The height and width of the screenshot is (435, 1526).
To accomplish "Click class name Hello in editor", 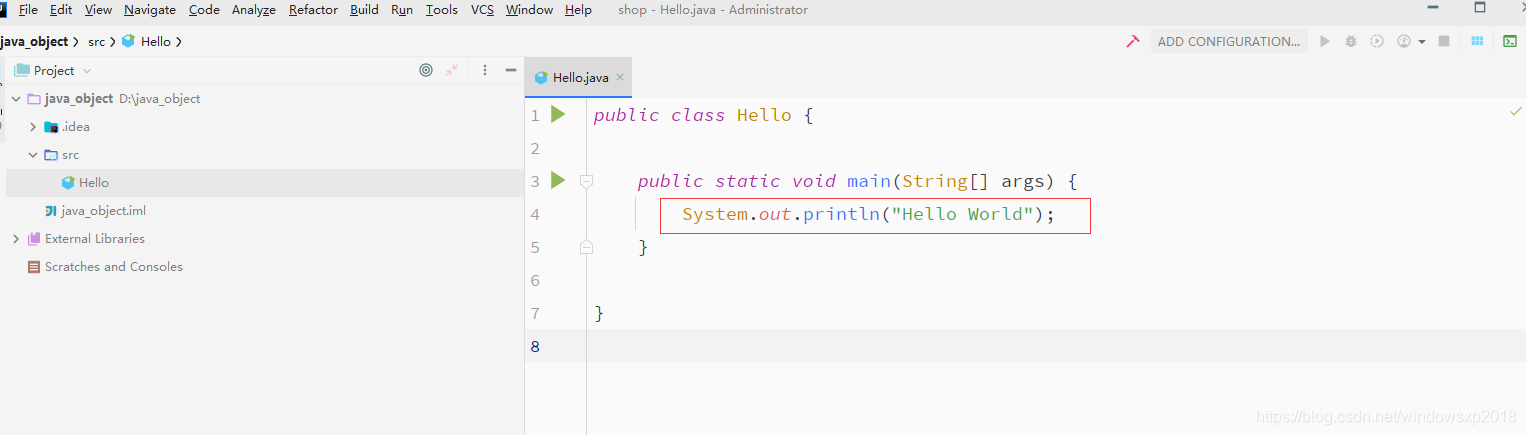I will click(764, 115).
